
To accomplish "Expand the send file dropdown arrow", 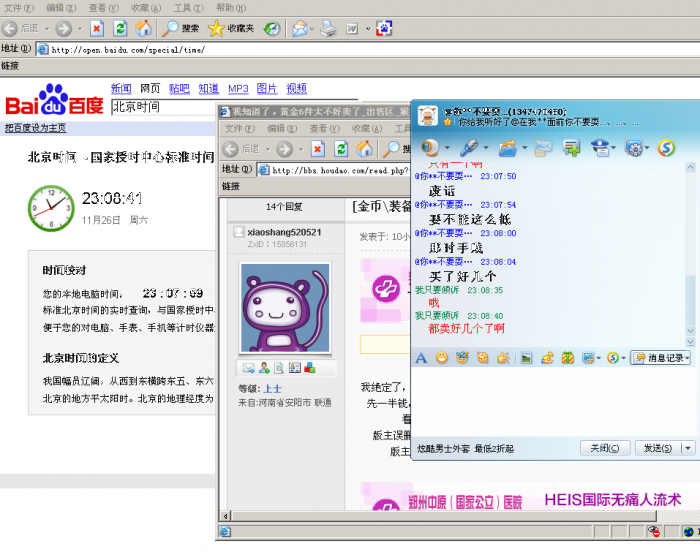I will click(x=525, y=147).
